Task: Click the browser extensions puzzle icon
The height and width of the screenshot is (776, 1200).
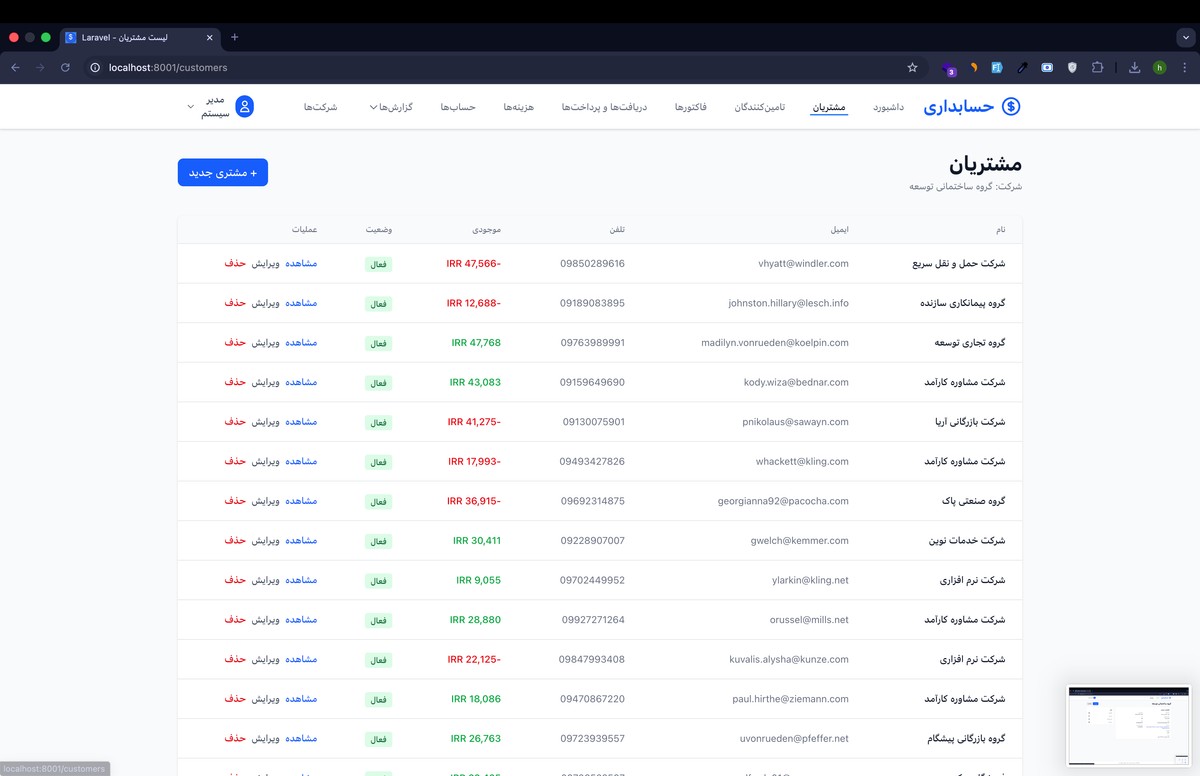Action: [x=1098, y=67]
